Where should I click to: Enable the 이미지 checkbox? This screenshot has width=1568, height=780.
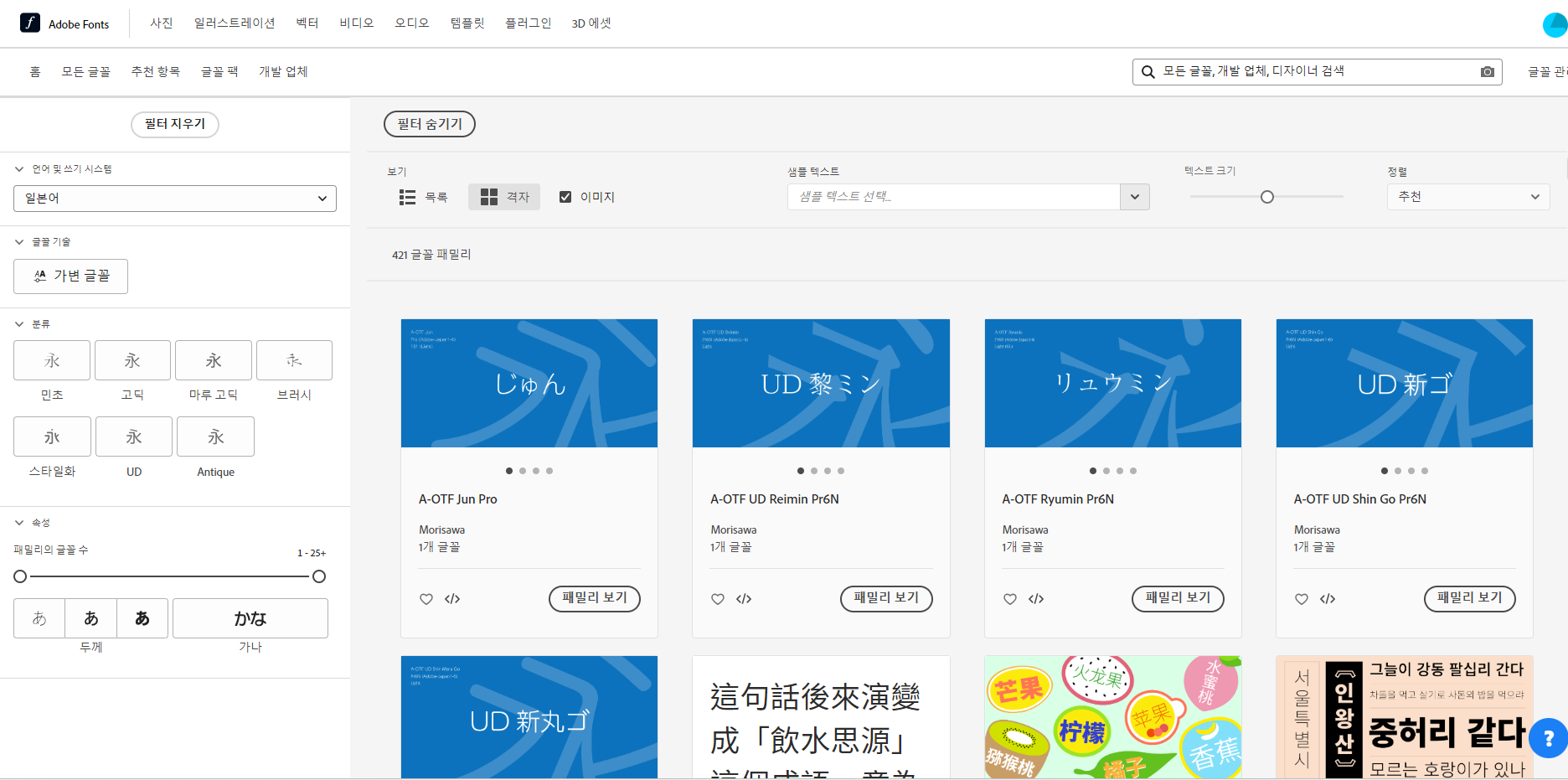click(565, 196)
